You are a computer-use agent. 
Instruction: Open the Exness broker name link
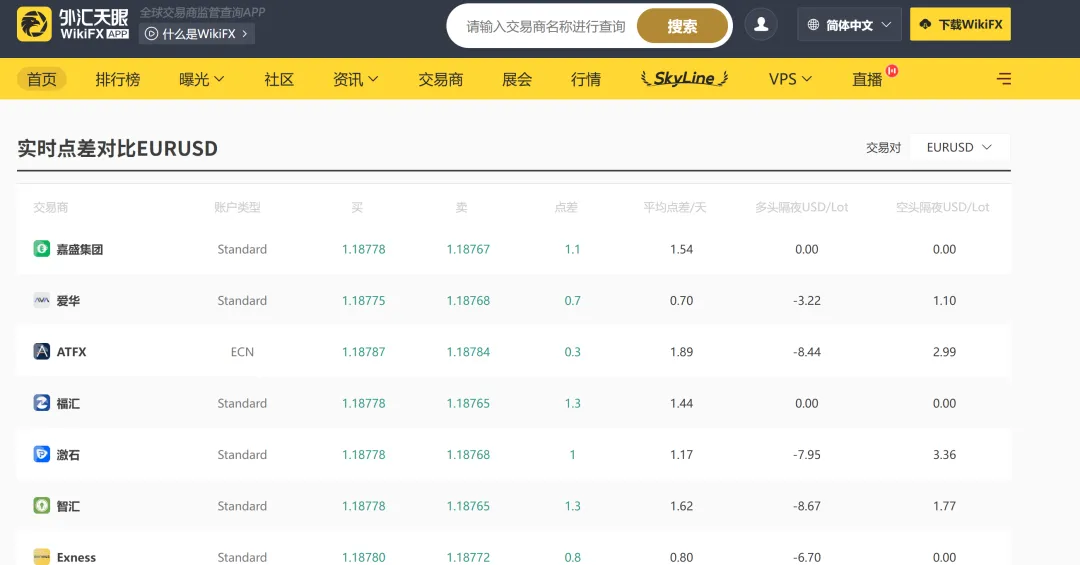(x=76, y=557)
